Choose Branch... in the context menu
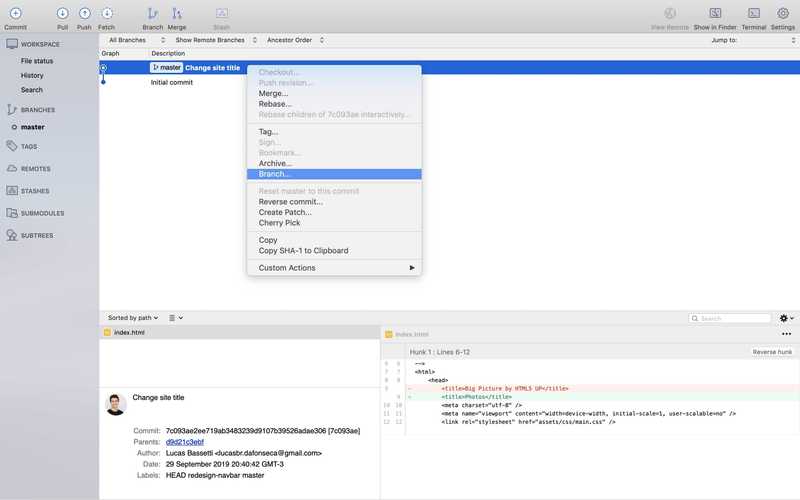This screenshot has width=800, height=500. coord(334,174)
